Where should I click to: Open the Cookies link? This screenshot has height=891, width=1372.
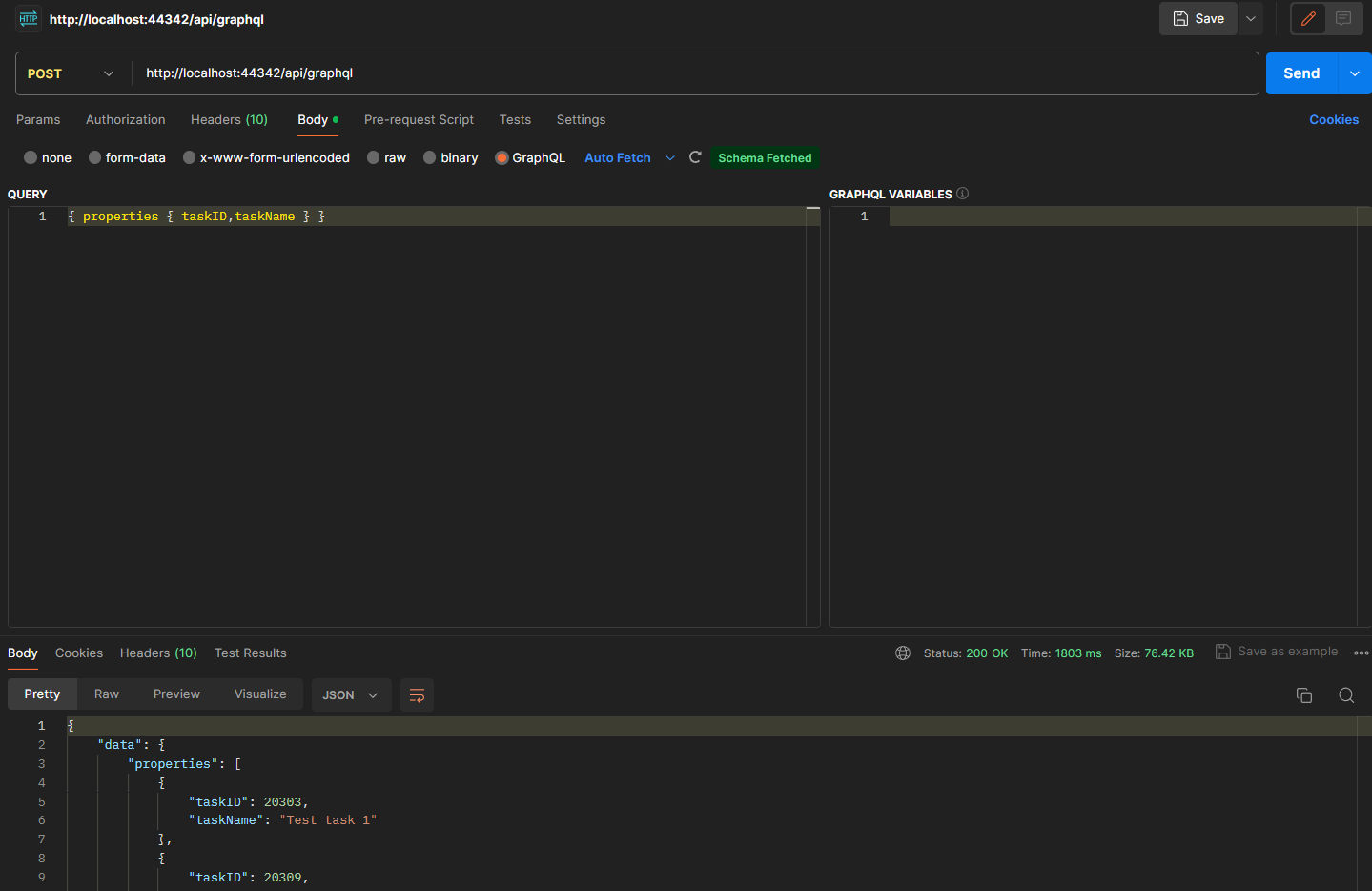pyautogui.click(x=1333, y=120)
